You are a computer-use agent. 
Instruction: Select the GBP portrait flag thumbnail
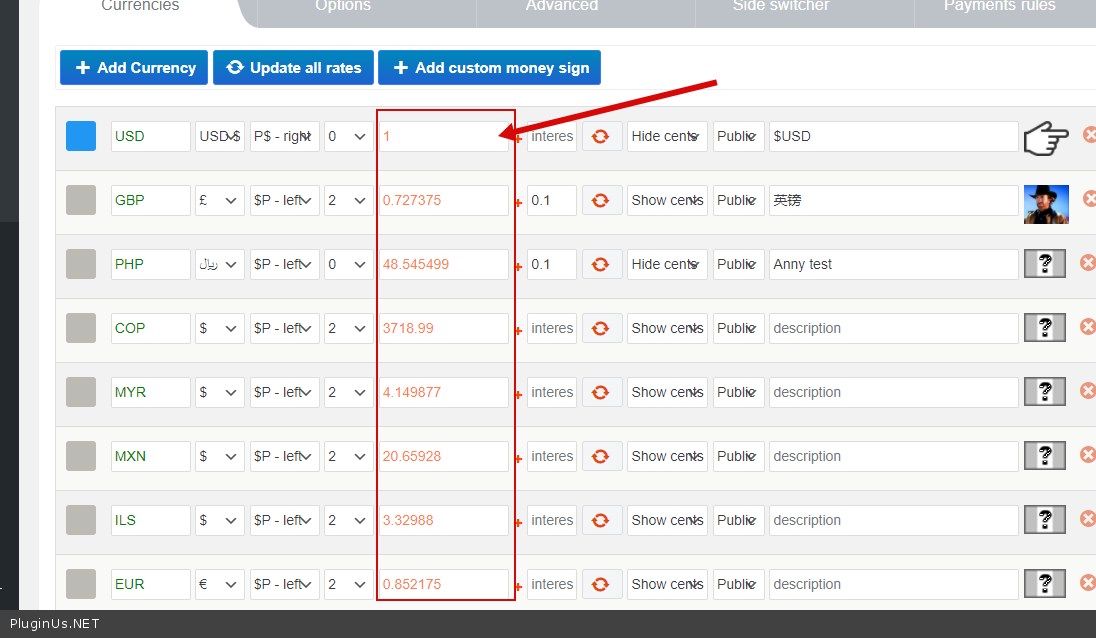tap(1045, 204)
